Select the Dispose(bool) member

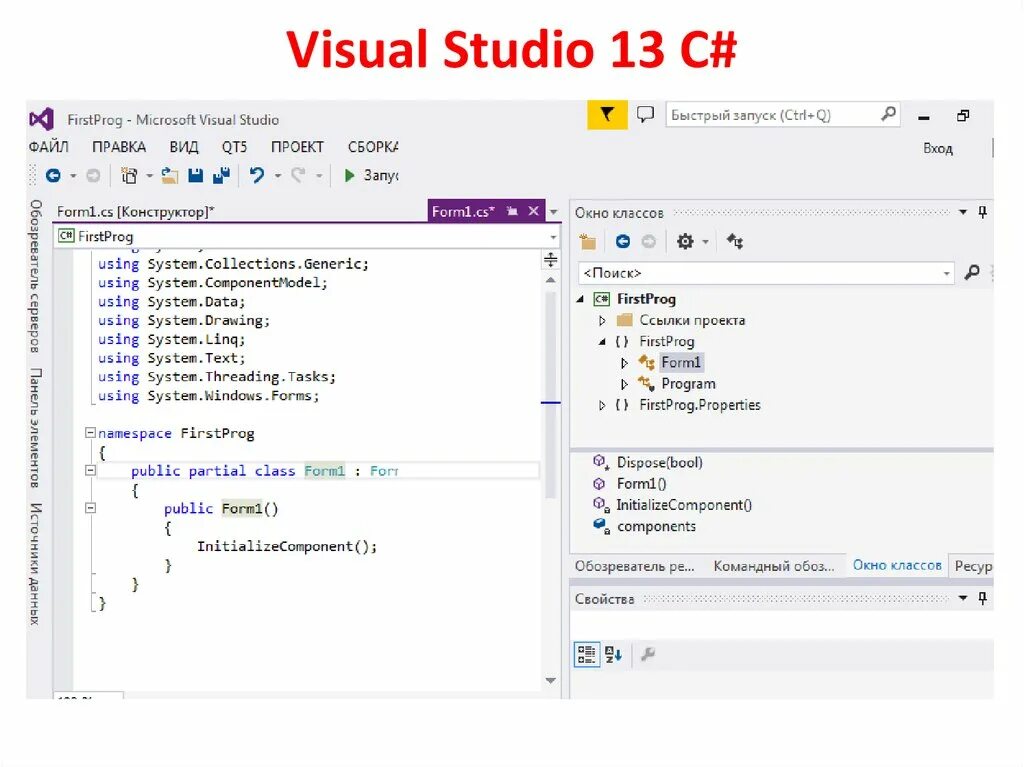click(660, 463)
